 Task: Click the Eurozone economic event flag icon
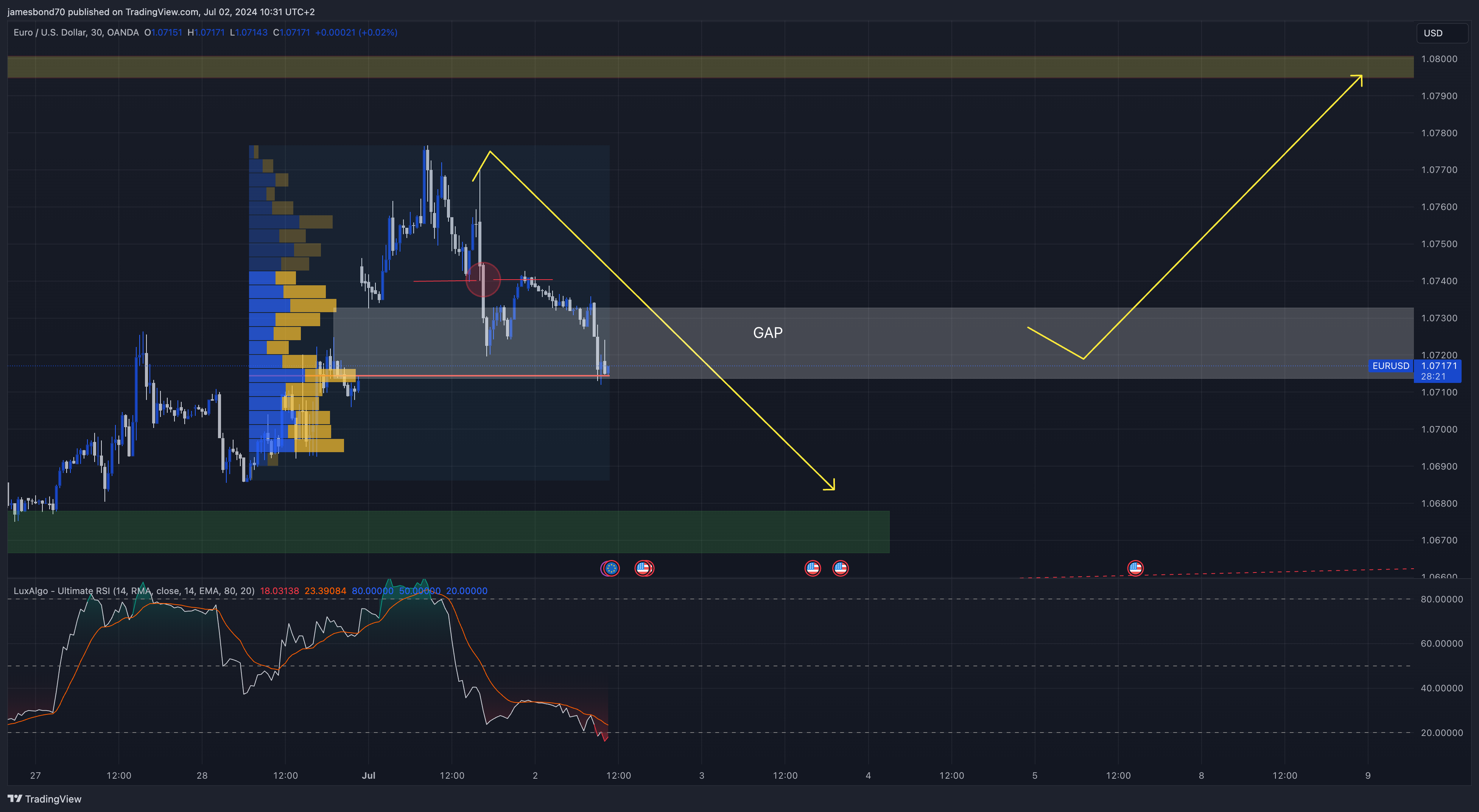pos(612,568)
